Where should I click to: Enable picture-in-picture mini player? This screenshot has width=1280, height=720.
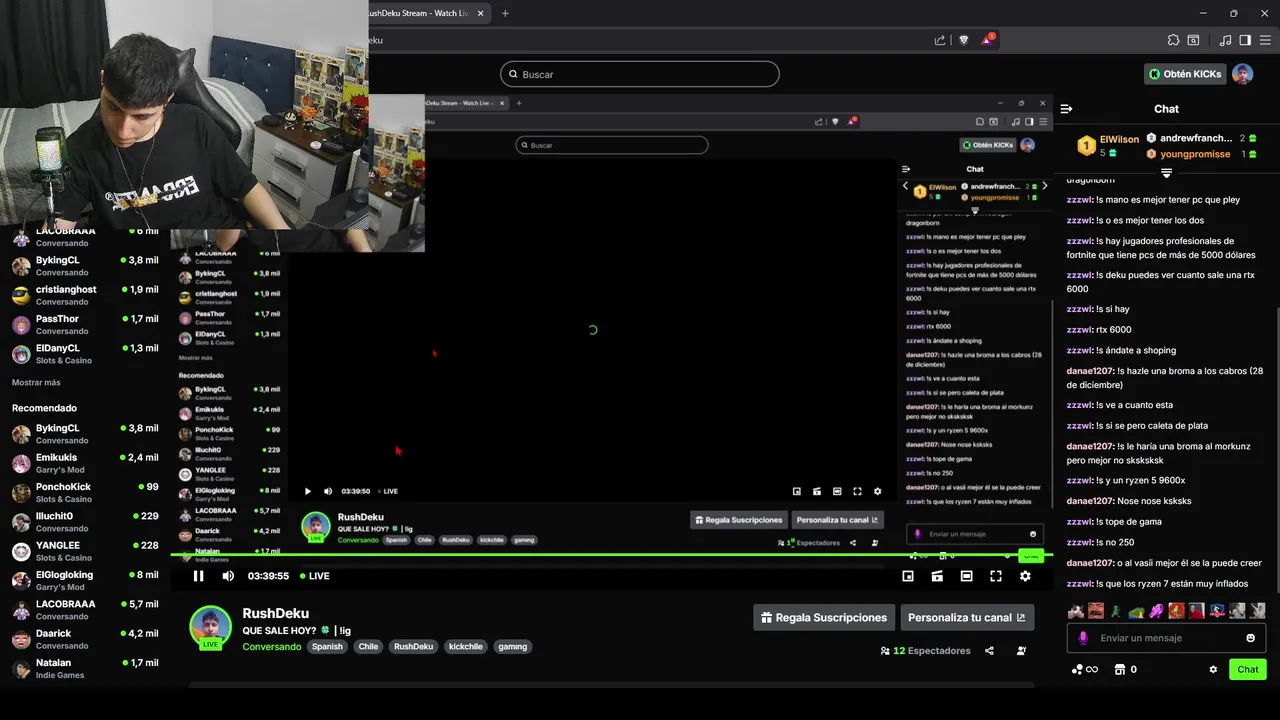(908, 576)
